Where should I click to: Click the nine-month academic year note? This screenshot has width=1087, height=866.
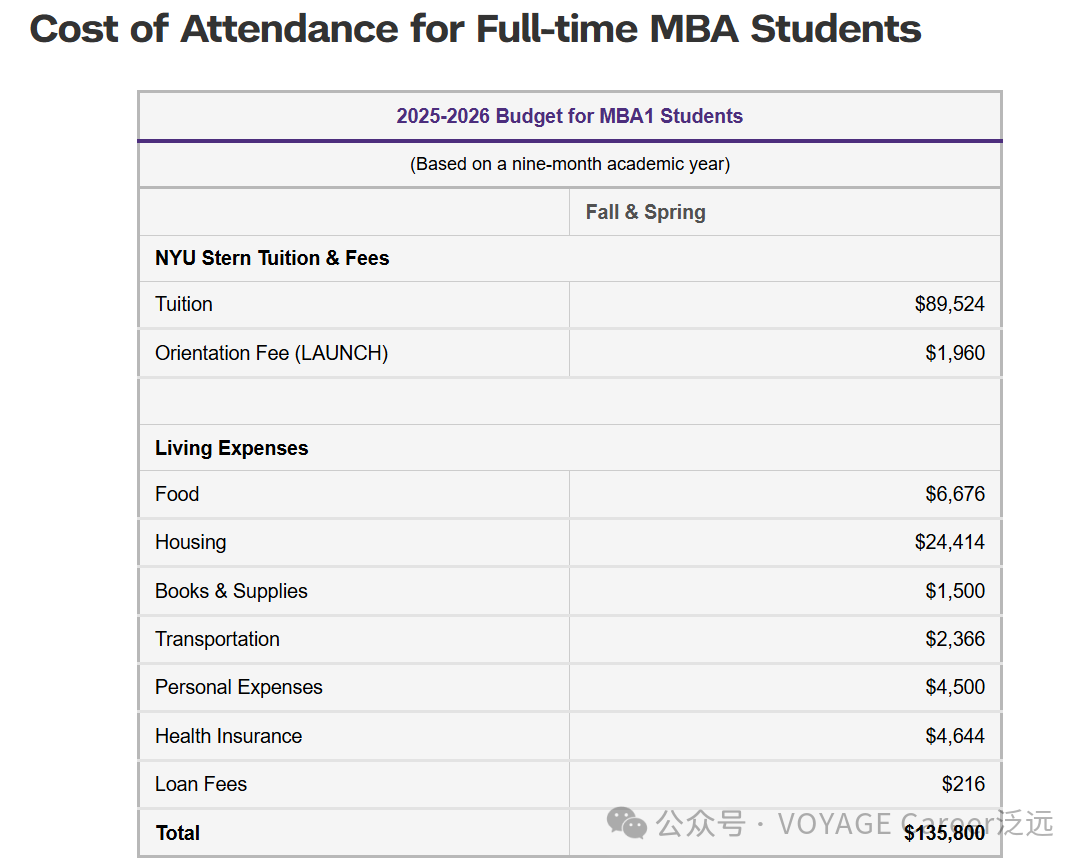(x=569, y=164)
